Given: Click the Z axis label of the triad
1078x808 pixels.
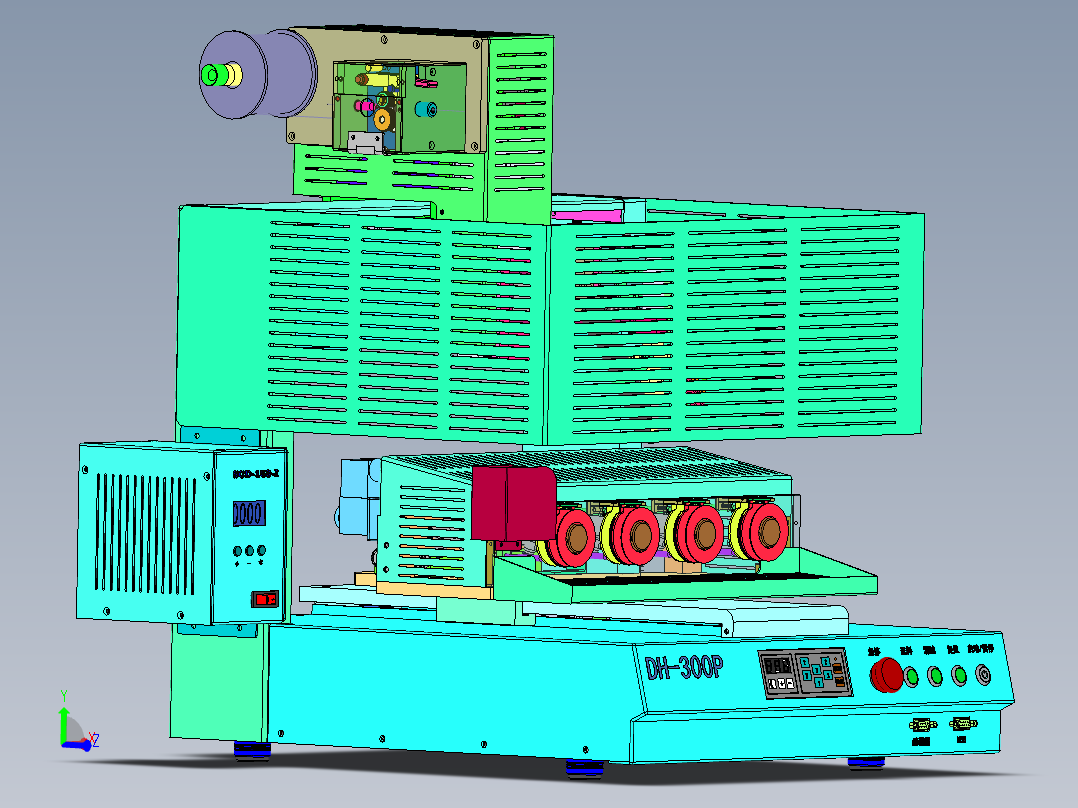Looking at the screenshot, I should coord(96,740).
